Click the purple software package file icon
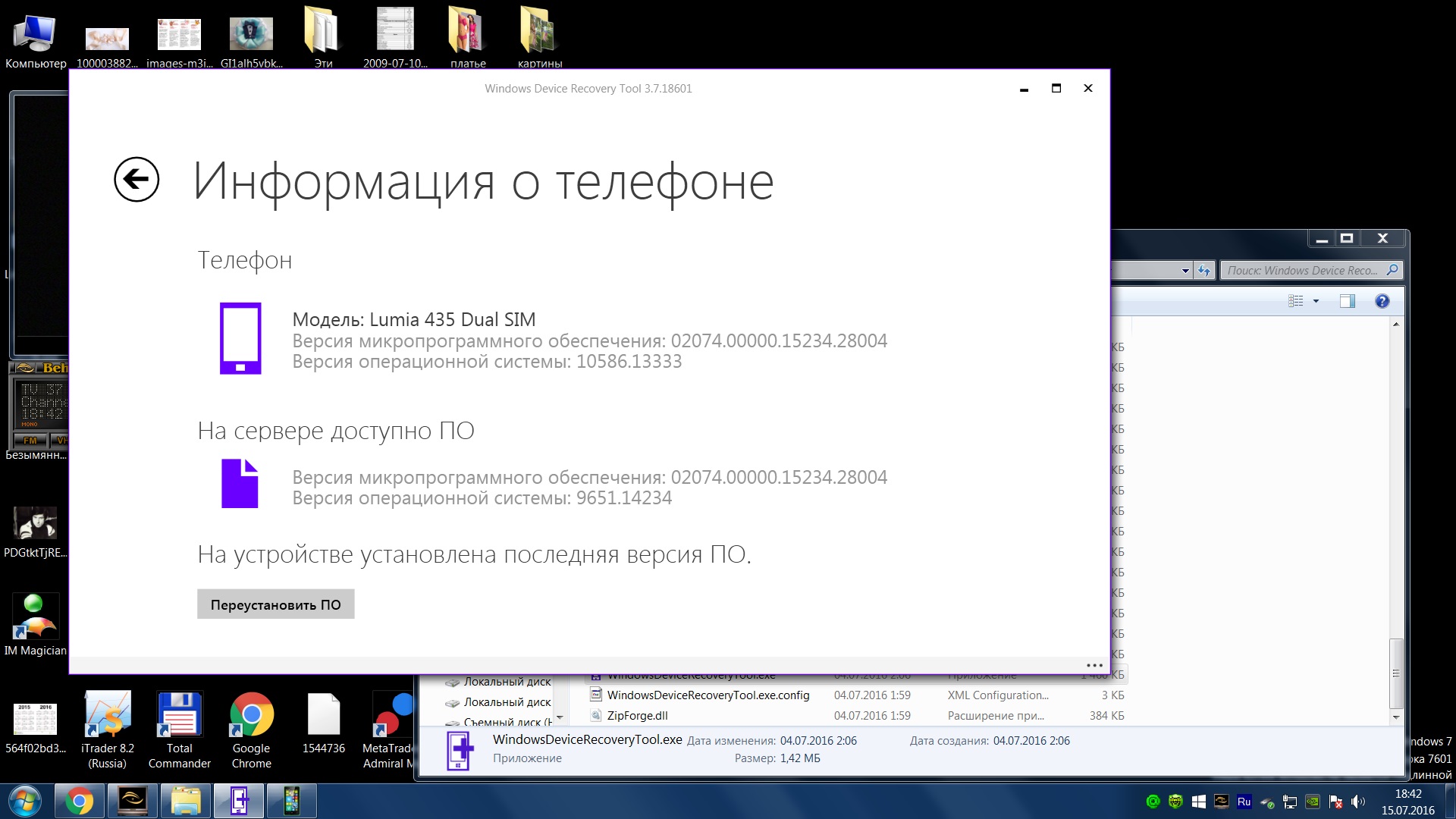 (240, 483)
